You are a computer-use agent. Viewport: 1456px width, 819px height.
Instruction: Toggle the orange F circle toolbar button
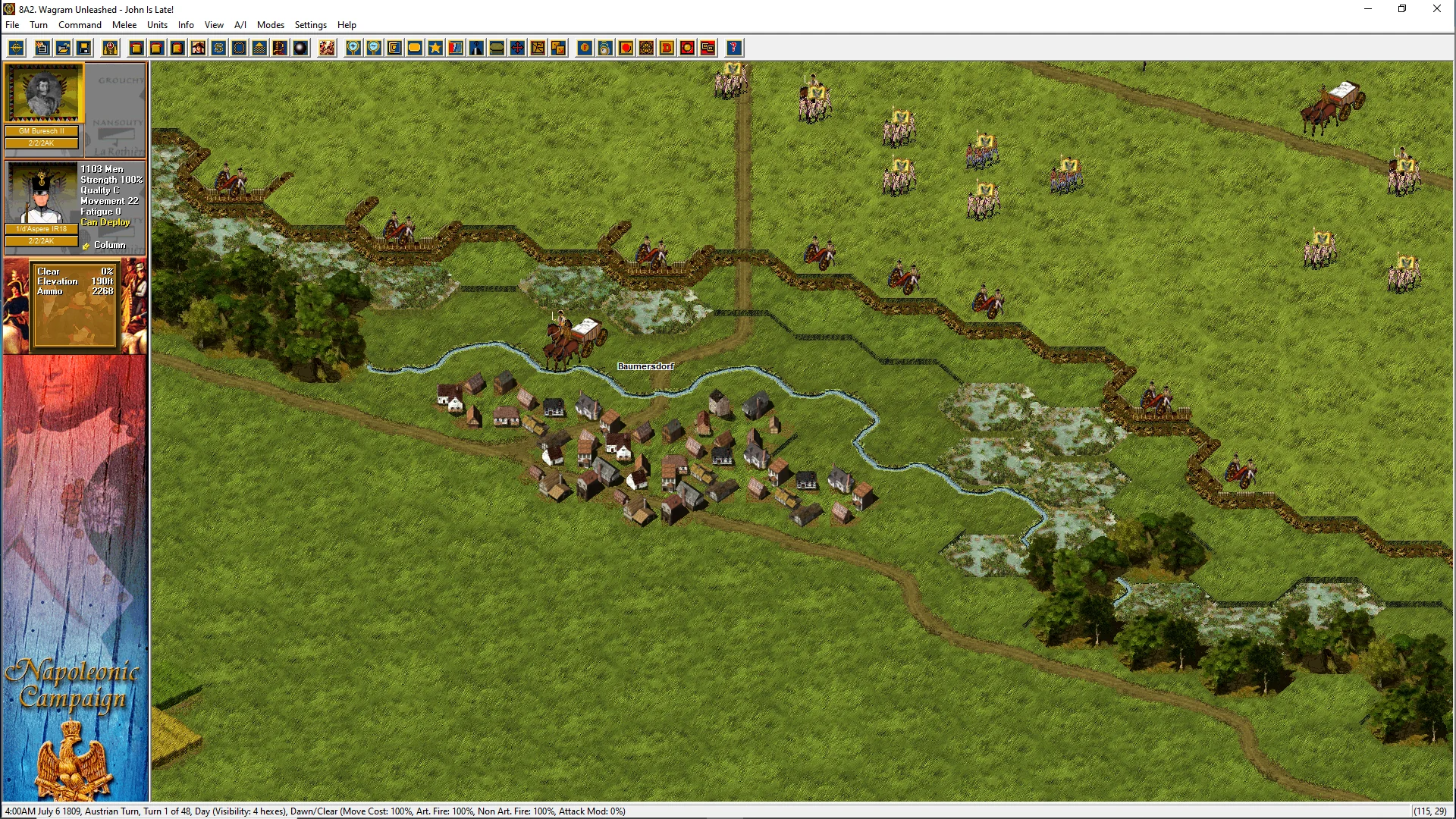point(585,48)
